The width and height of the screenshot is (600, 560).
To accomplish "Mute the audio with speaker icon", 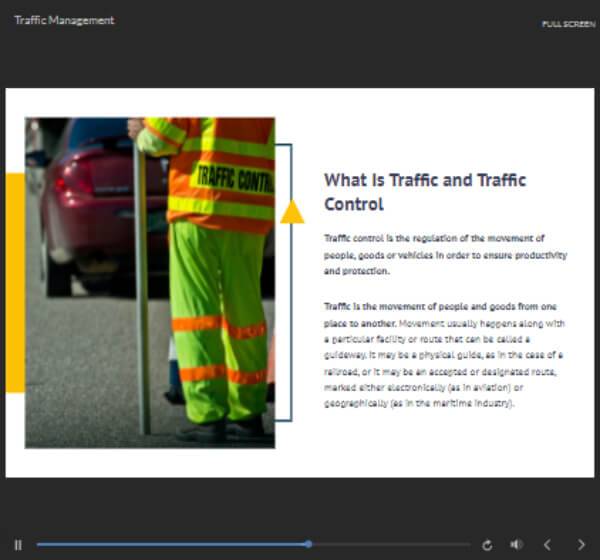I will click(x=516, y=544).
